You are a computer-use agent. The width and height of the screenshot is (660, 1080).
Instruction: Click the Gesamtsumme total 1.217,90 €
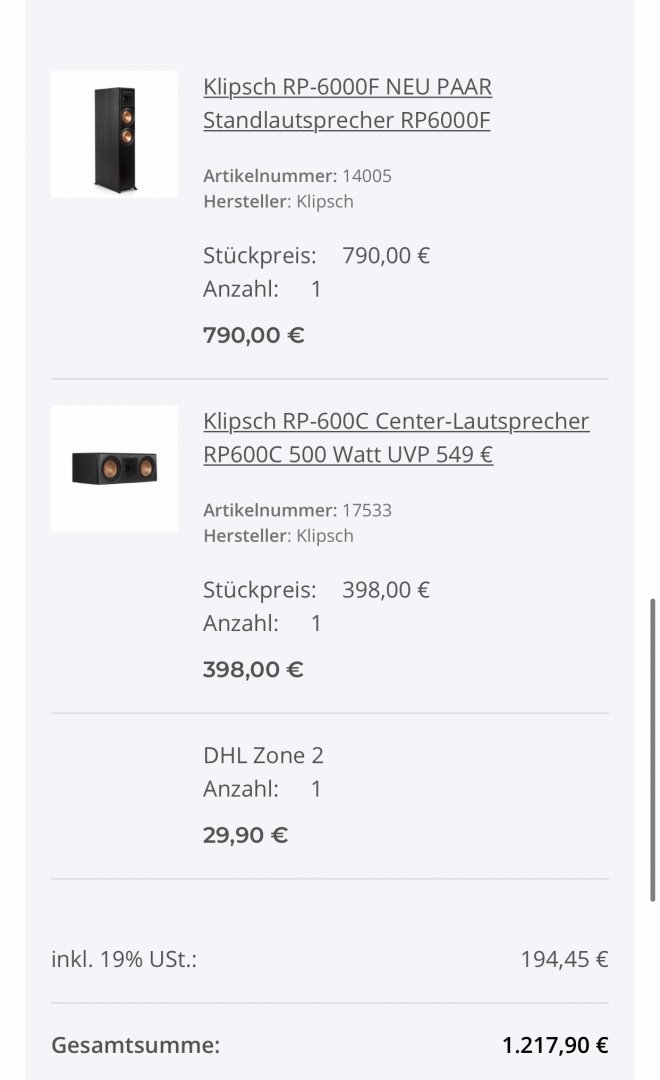click(555, 1046)
